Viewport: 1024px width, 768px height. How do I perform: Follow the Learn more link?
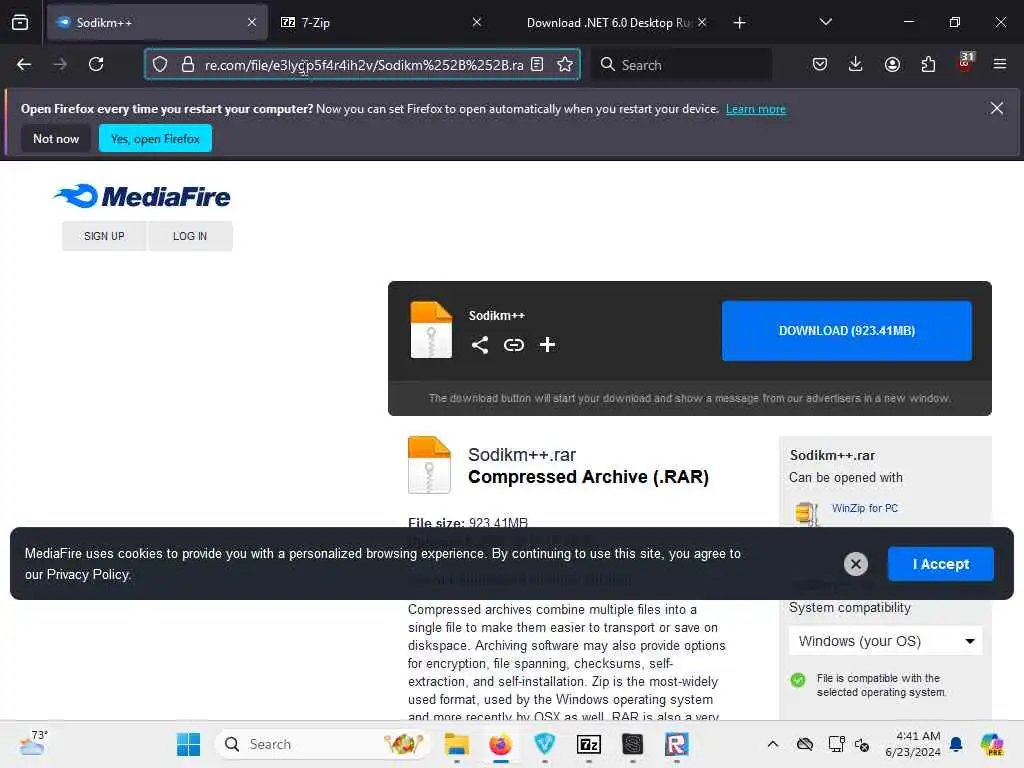[756, 109]
